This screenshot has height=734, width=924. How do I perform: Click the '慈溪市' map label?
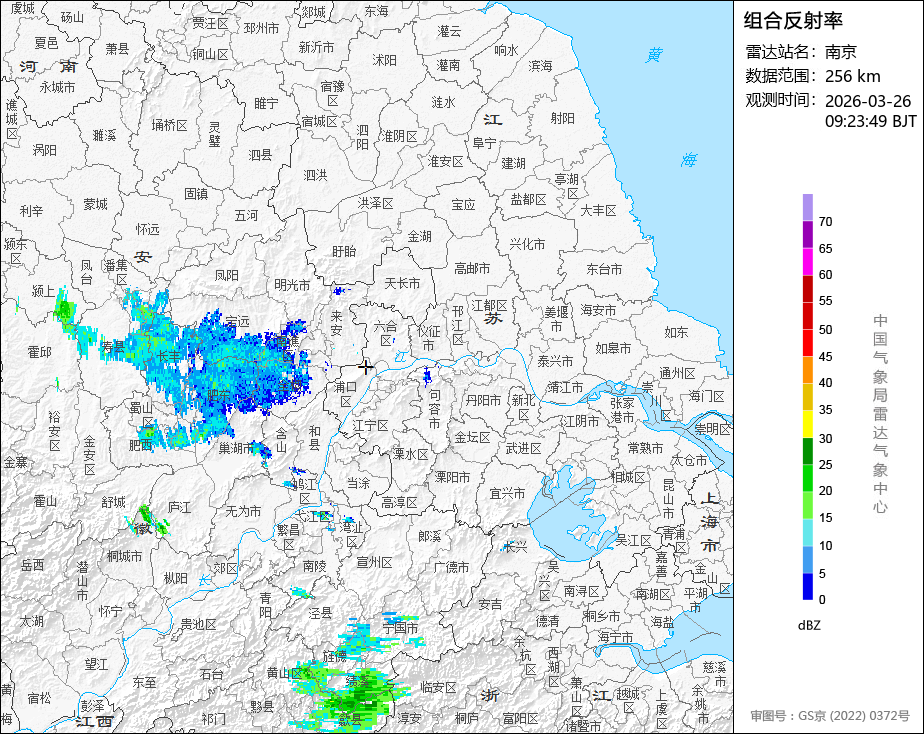pos(715,674)
